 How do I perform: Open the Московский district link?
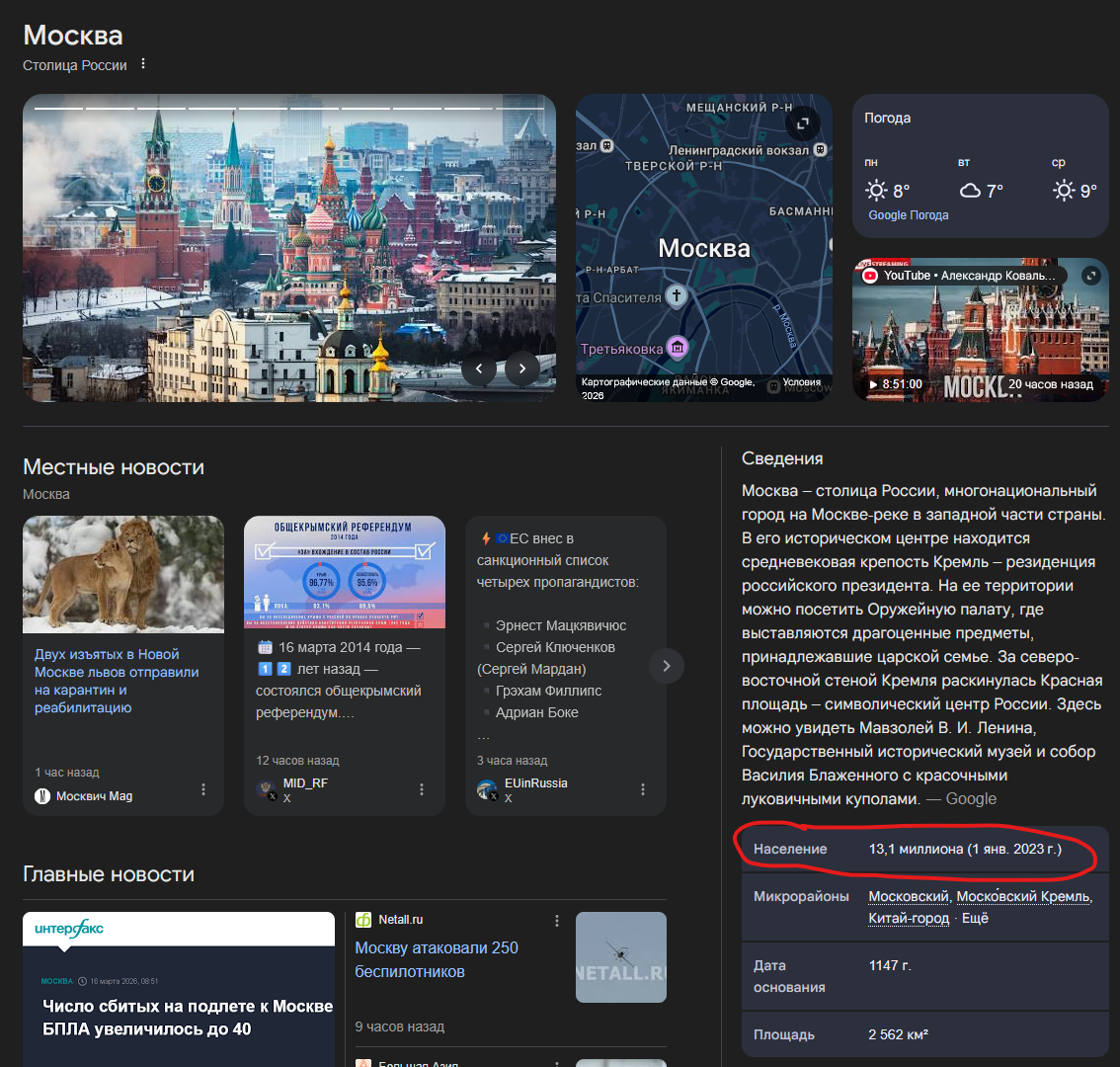click(x=908, y=896)
